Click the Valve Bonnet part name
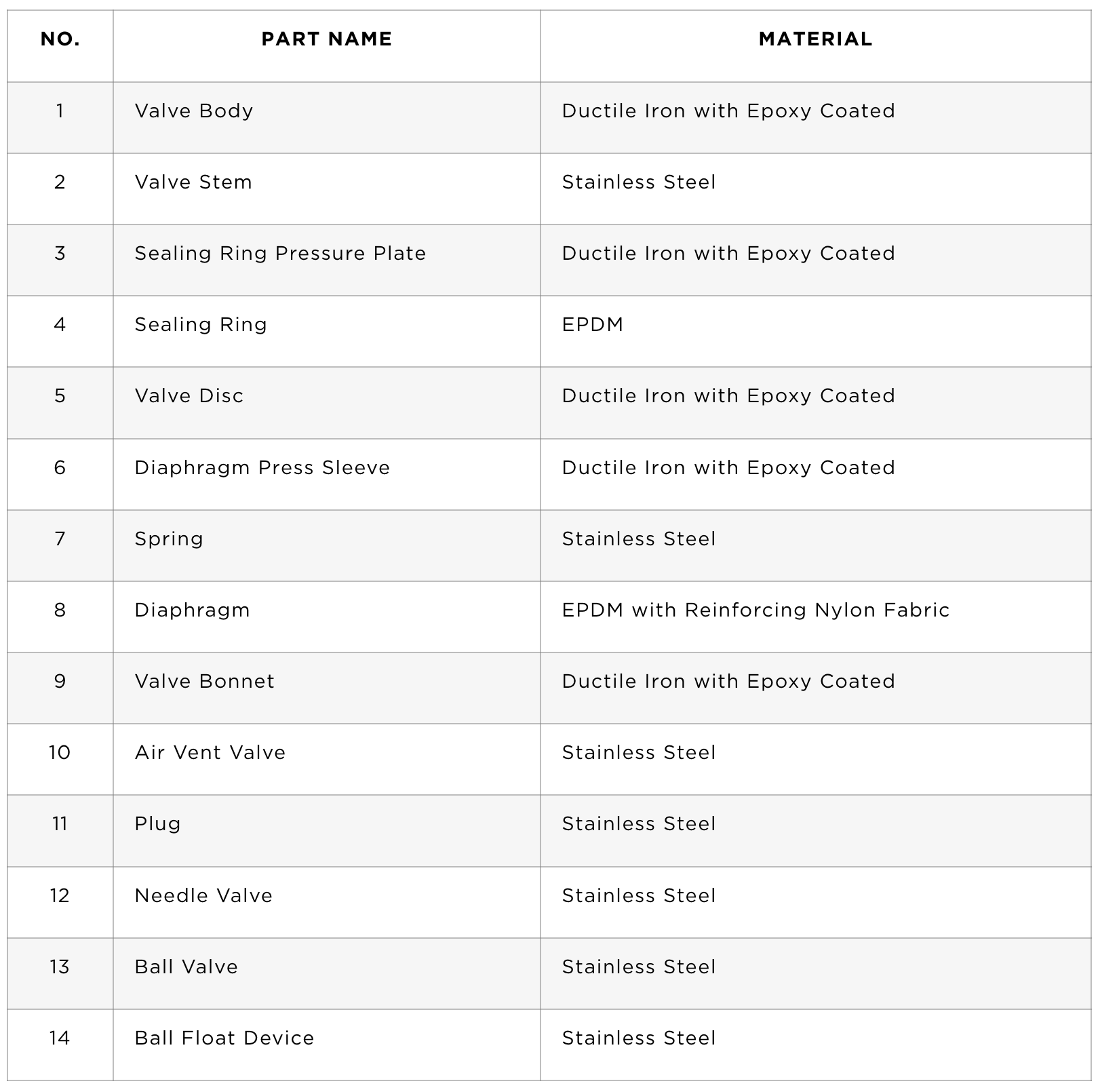The image size is (1100, 1092). click(x=205, y=682)
